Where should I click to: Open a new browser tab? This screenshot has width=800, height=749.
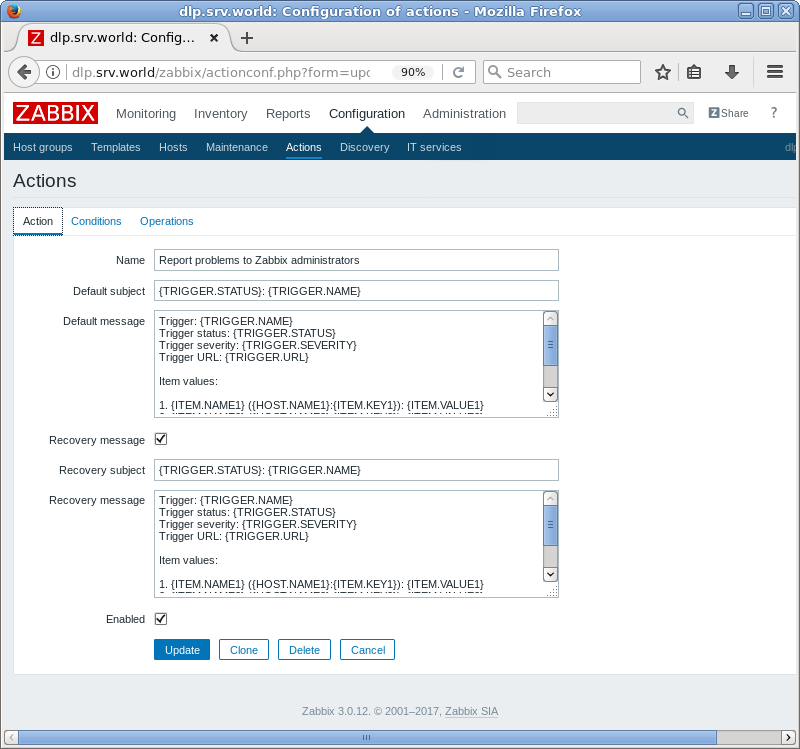[x=247, y=38]
